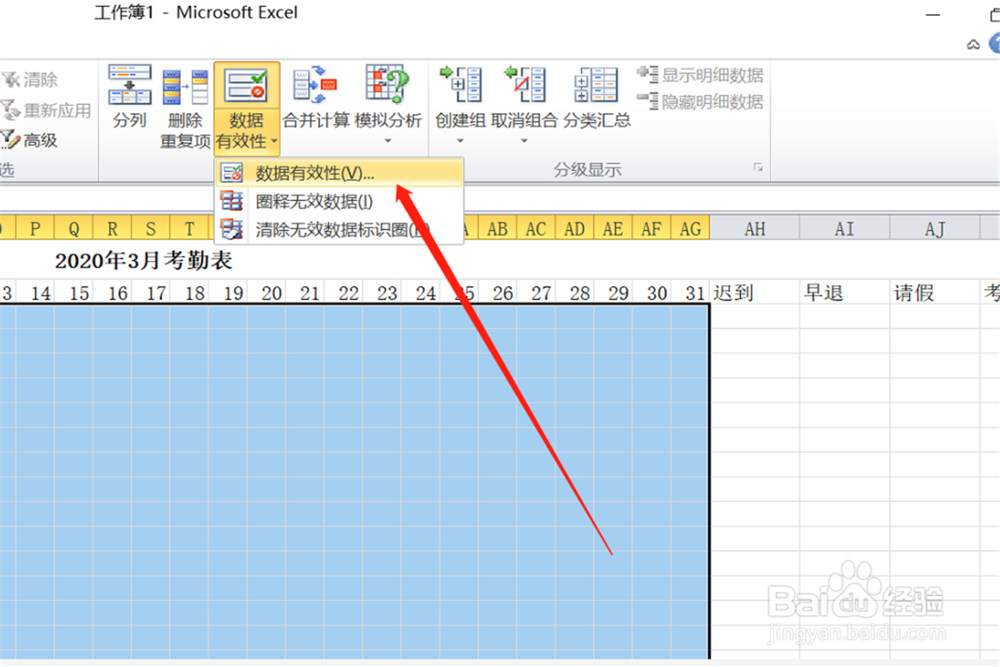Select column AC header
This screenshot has height=667, width=1000.
click(536, 228)
